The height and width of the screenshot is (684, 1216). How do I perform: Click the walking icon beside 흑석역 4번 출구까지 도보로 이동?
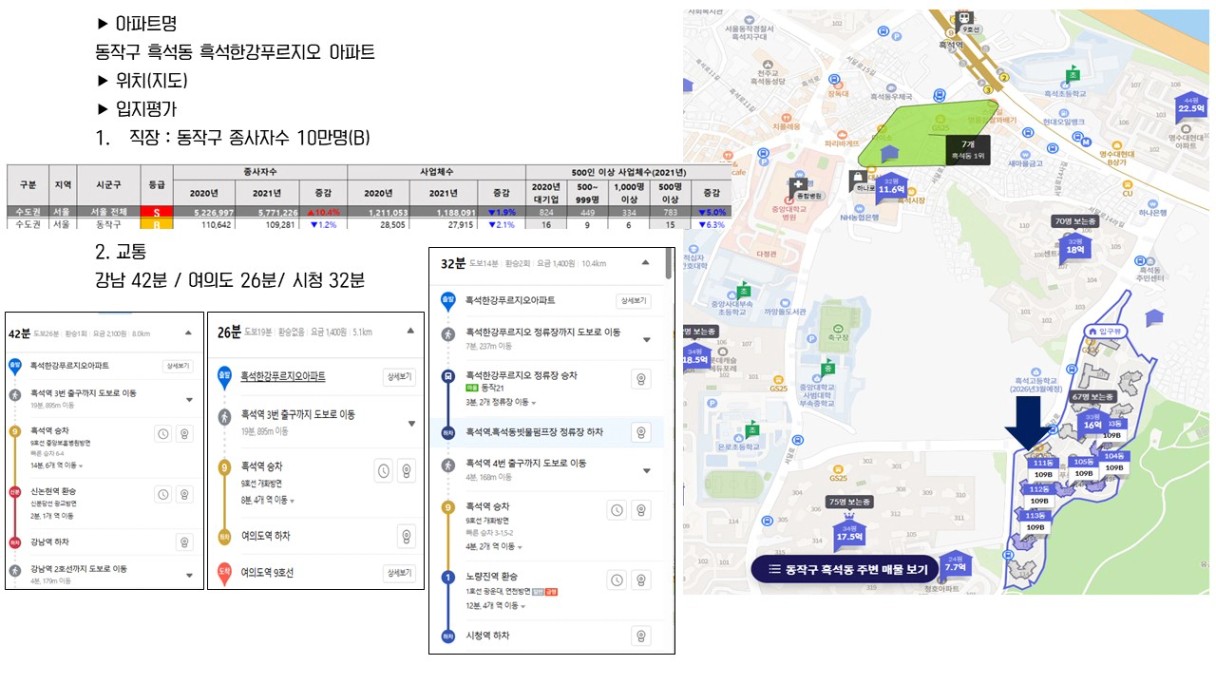448,464
